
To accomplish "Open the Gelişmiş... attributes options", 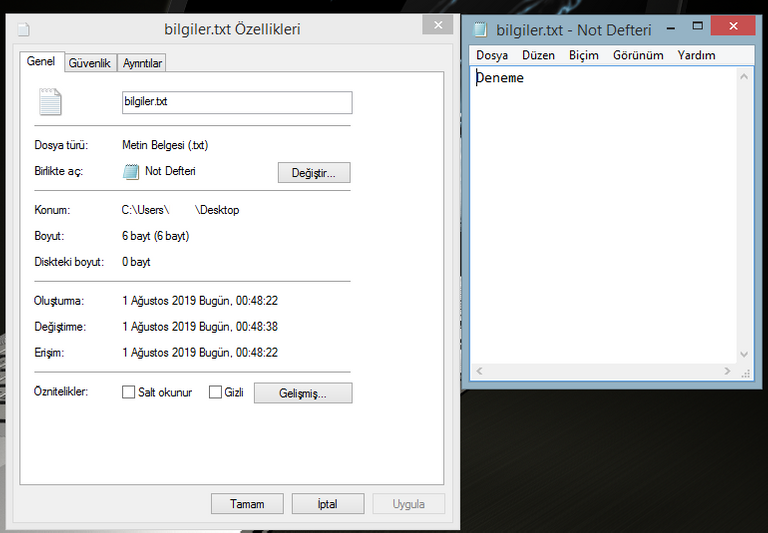I will point(302,393).
